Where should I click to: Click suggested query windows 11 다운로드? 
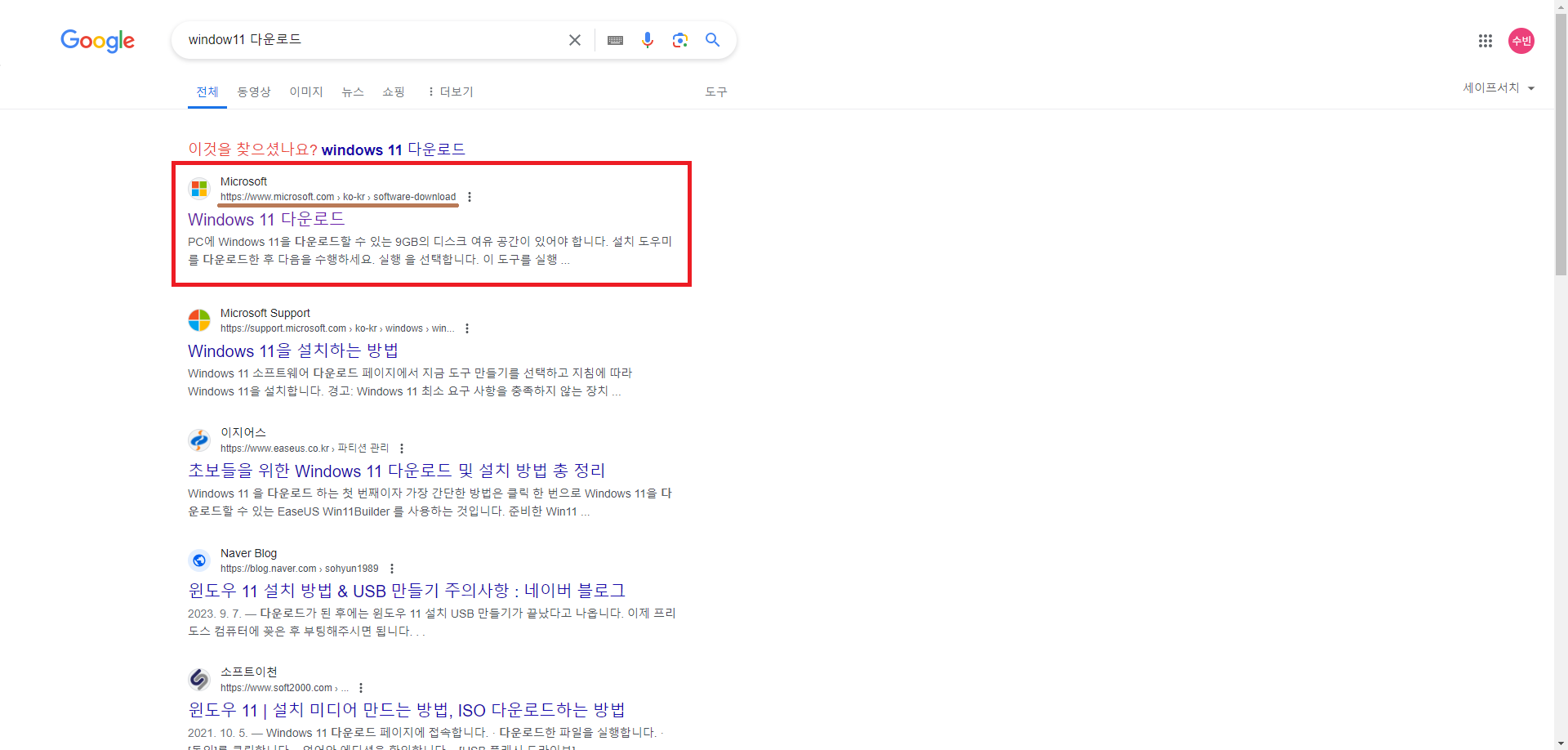point(393,150)
